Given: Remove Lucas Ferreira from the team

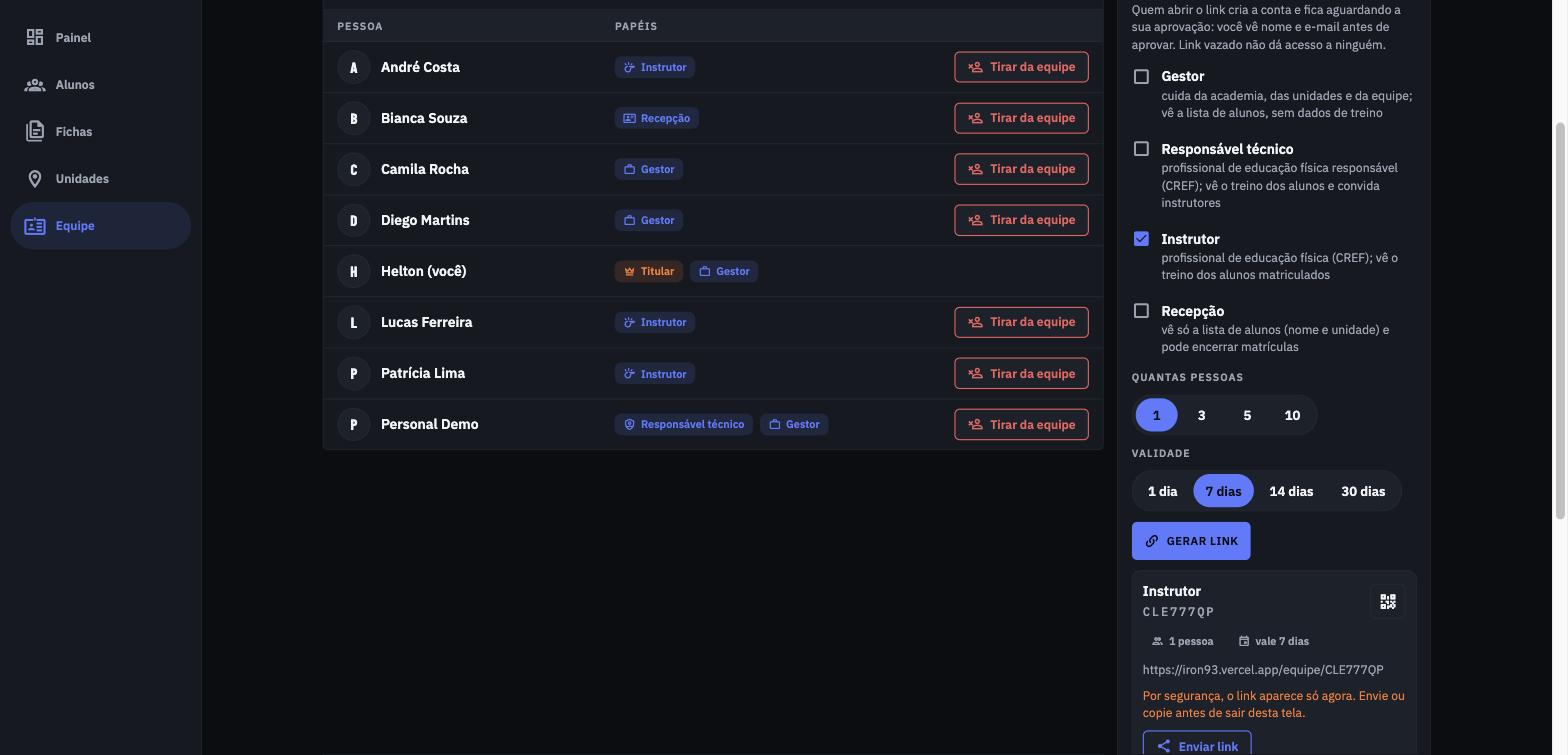Looking at the screenshot, I should pos(1021,322).
